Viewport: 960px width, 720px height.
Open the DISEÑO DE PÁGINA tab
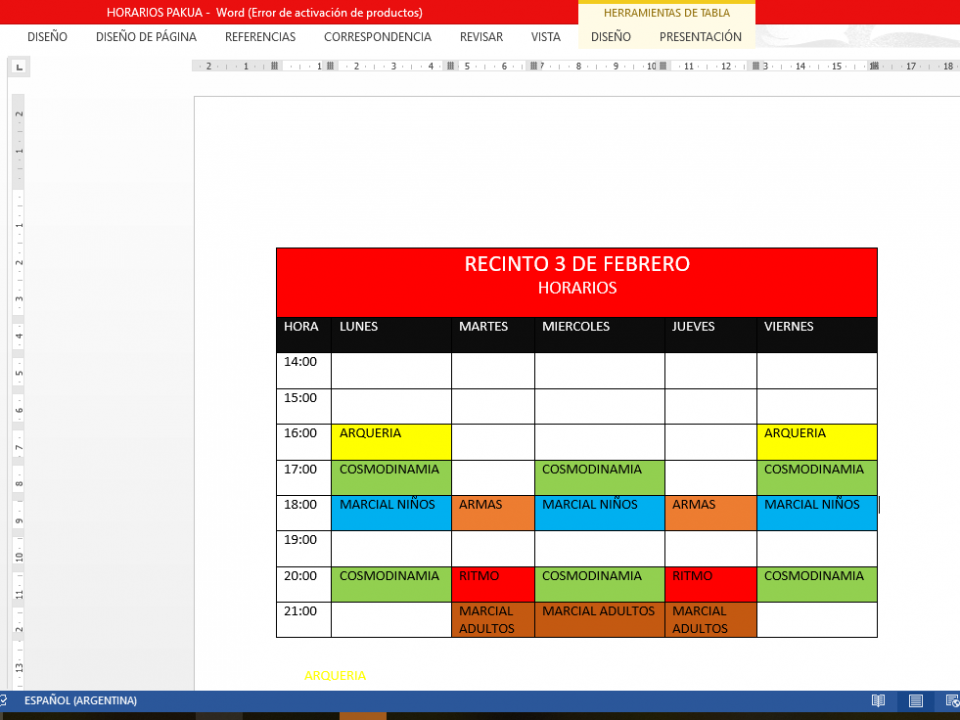point(146,37)
